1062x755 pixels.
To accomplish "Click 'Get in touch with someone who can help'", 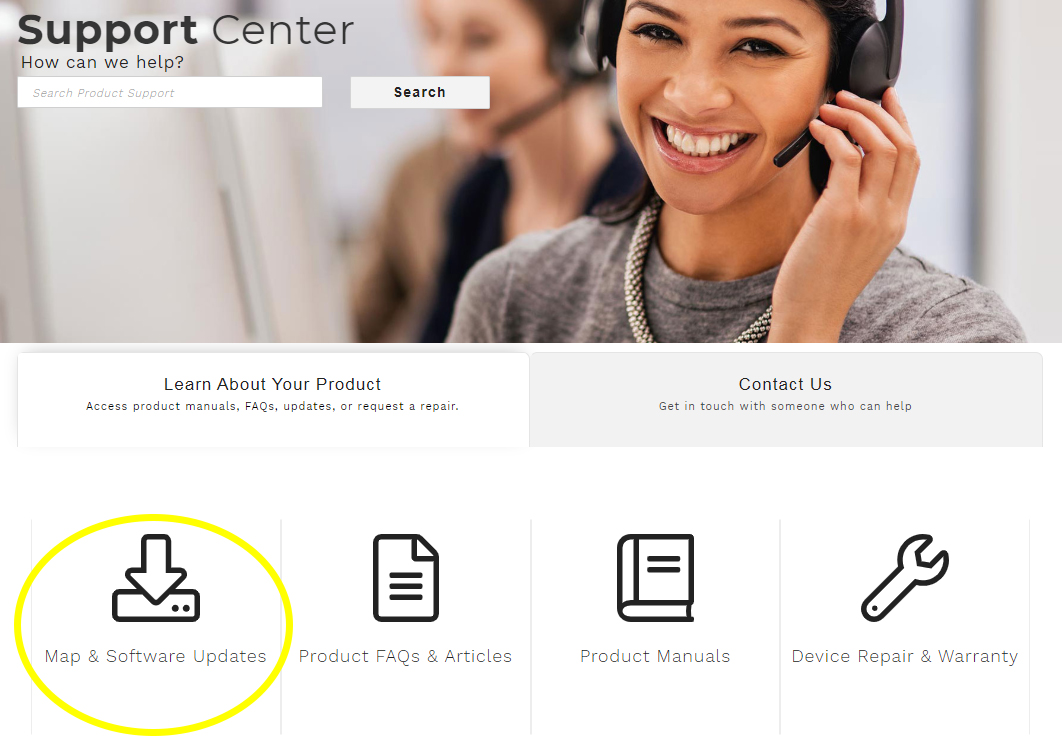I will pos(786,406).
